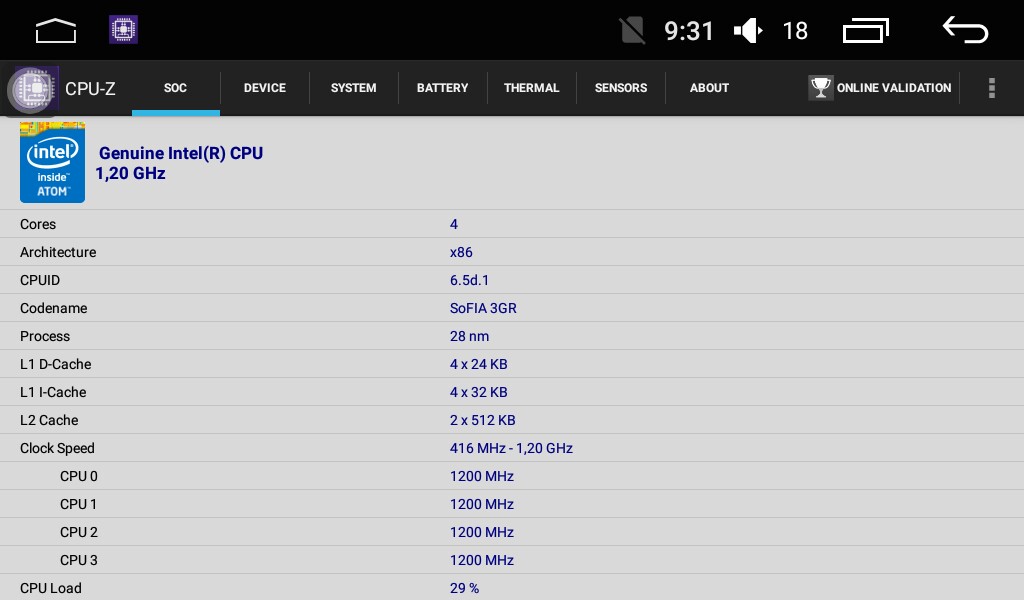Click the volume level 18
This screenshot has height=600, width=1024.
pyautogui.click(x=795, y=31)
